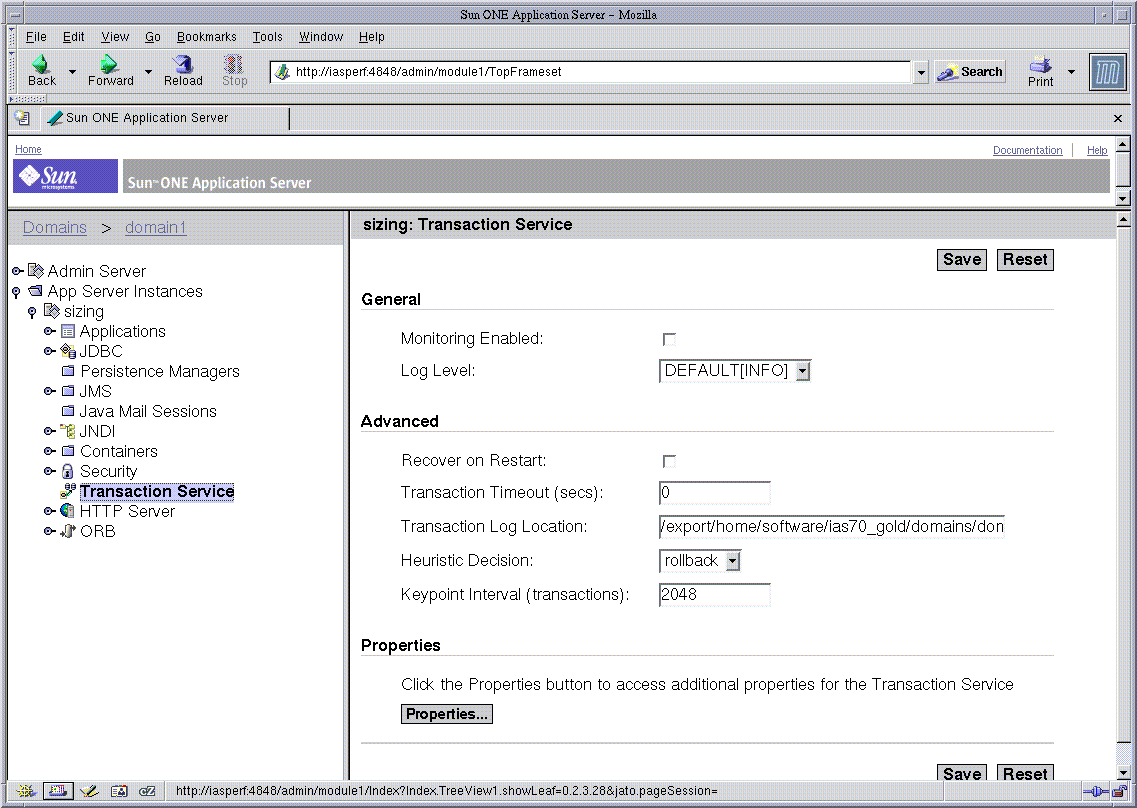Screen dimensions: 1137x808
Task: Click the bottom Save button
Action: 962,773
